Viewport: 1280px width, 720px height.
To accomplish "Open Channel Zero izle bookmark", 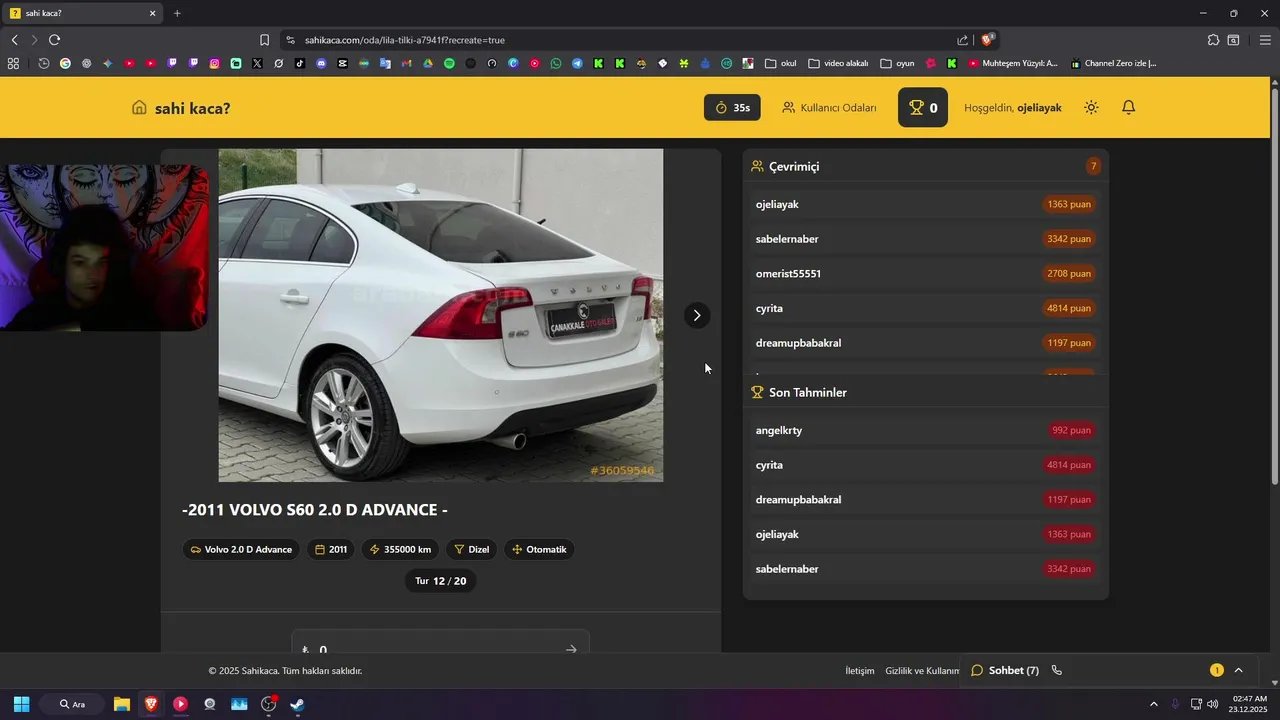I will (x=1113, y=63).
